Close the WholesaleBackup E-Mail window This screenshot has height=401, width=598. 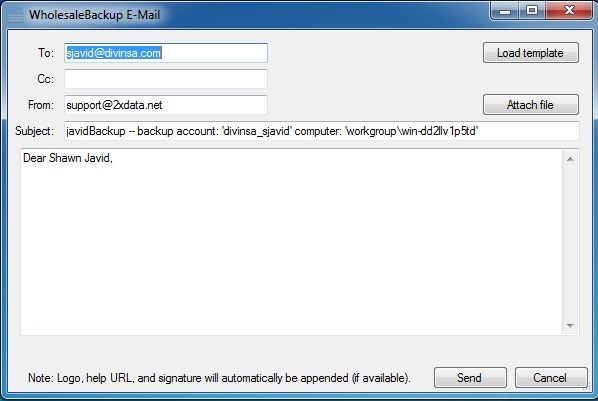[569, 10]
